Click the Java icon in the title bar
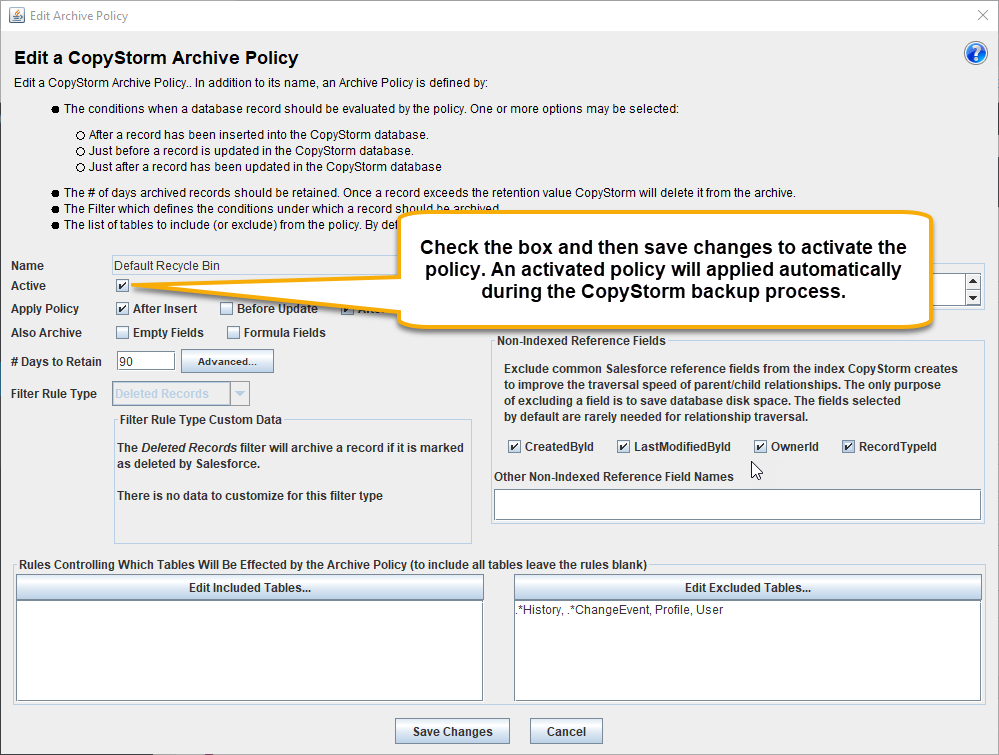Screen dimensions: 999x755 (x=17, y=15)
